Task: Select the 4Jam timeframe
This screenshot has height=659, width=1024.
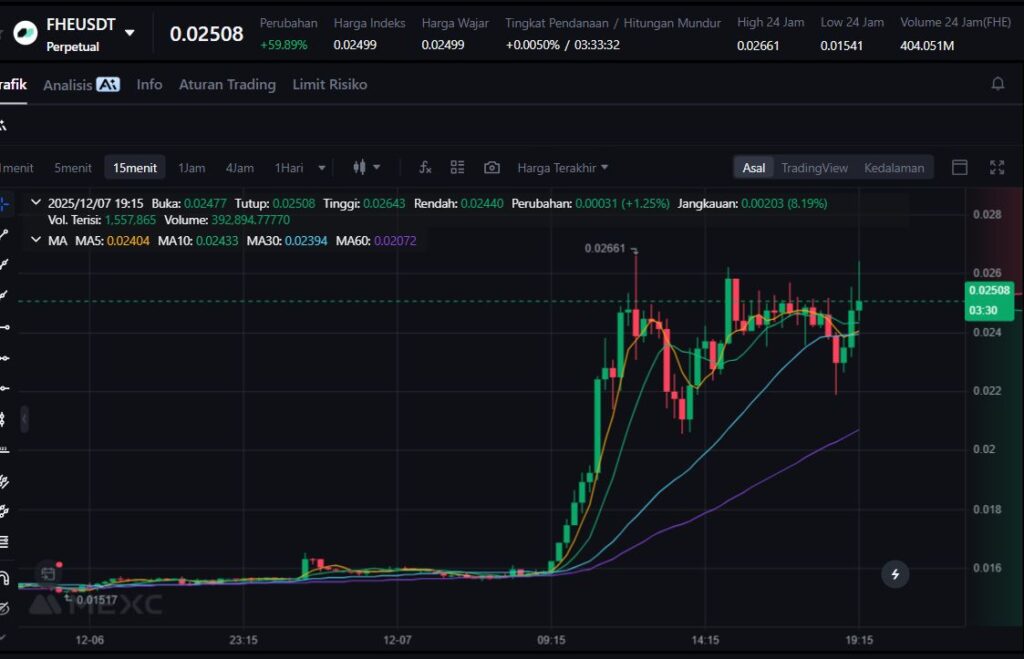Action: [x=239, y=168]
